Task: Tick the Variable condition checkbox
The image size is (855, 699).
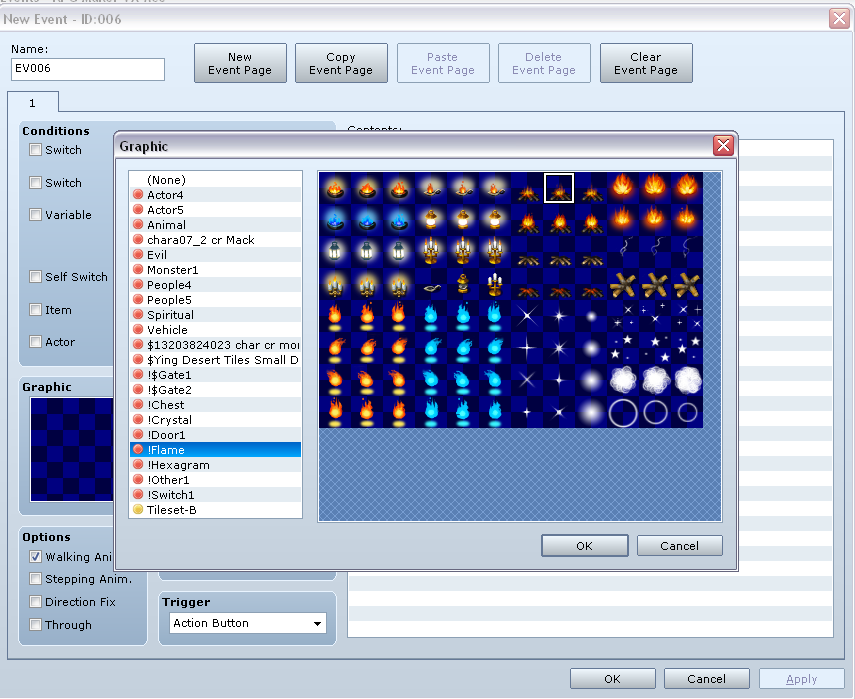Action: [35, 215]
